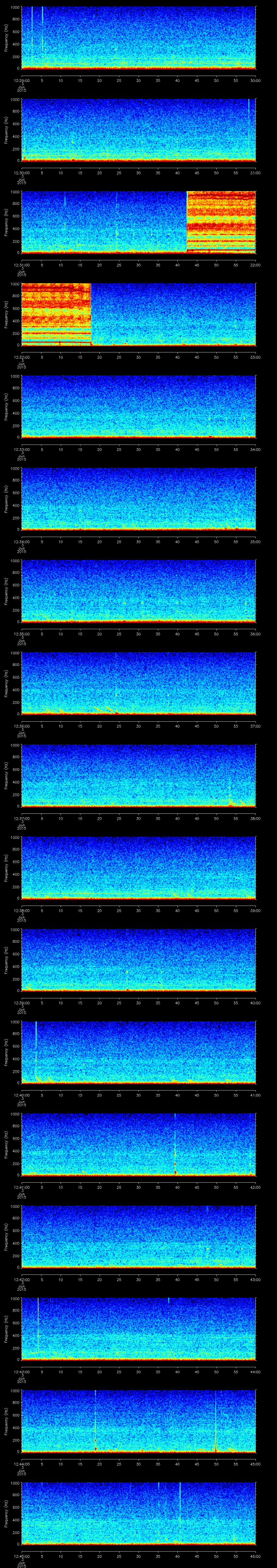Screen dimensions: 277x1568
Task: Click the red noise burst in the 12:31:00 spectrogram
Action: point(221,222)
